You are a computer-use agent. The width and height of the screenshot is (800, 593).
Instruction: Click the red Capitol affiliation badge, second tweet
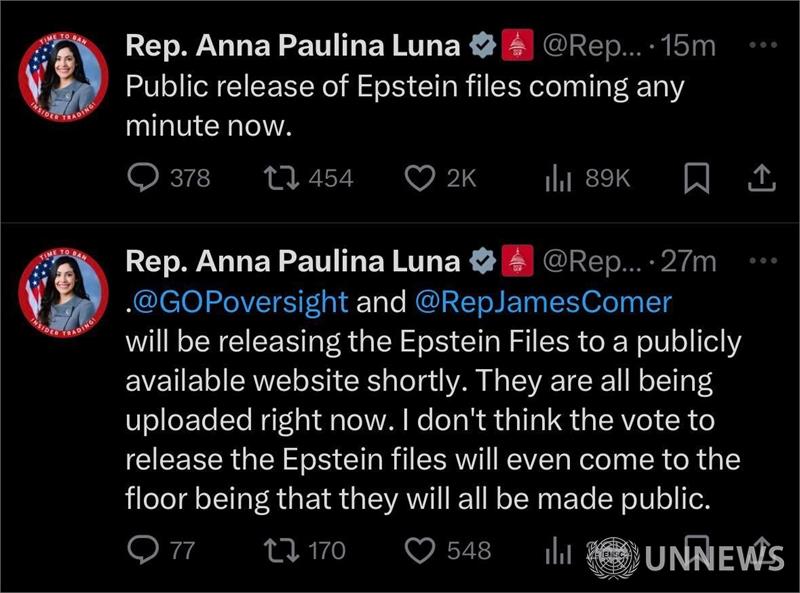click(x=517, y=261)
